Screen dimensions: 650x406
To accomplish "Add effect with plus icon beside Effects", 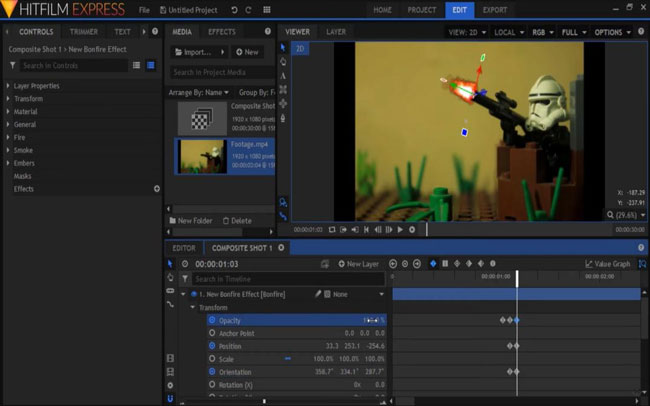I will point(157,189).
